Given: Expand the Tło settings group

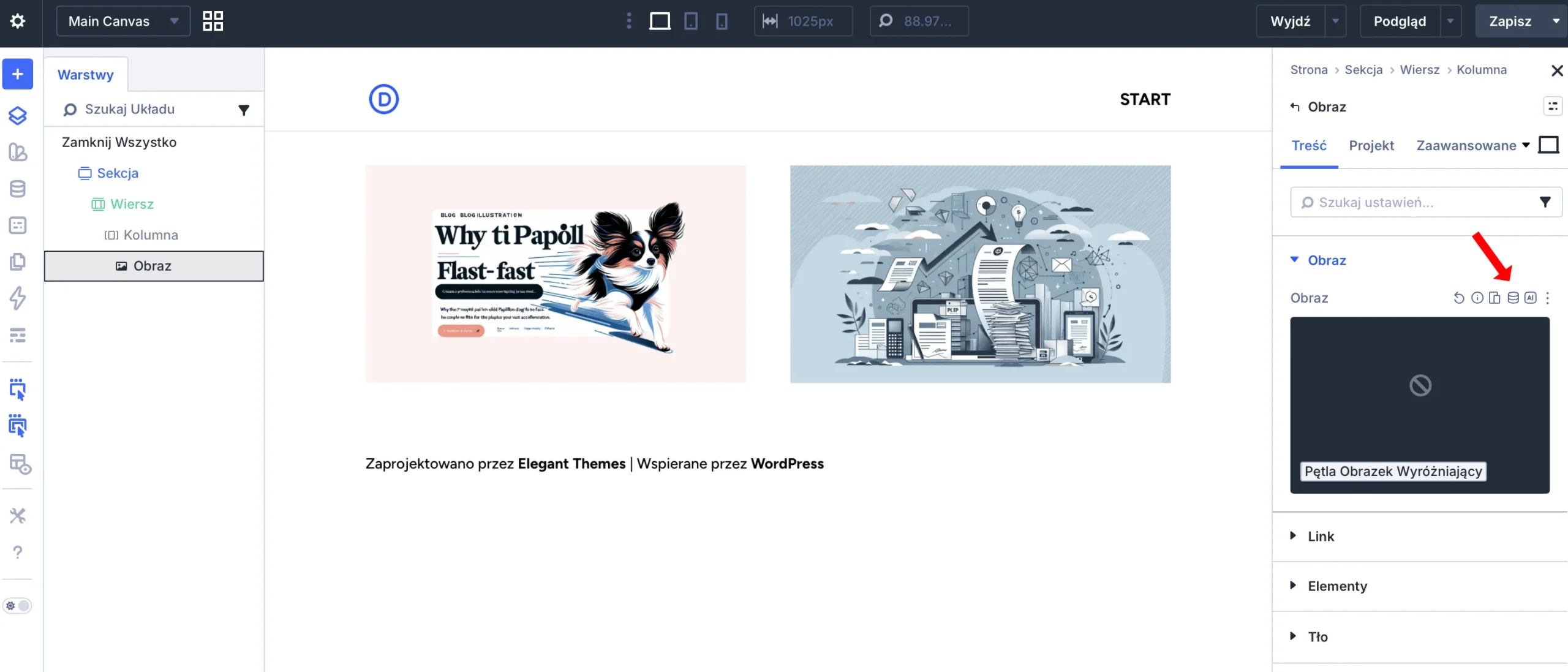Looking at the screenshot, I should (x=1317, y=636).
